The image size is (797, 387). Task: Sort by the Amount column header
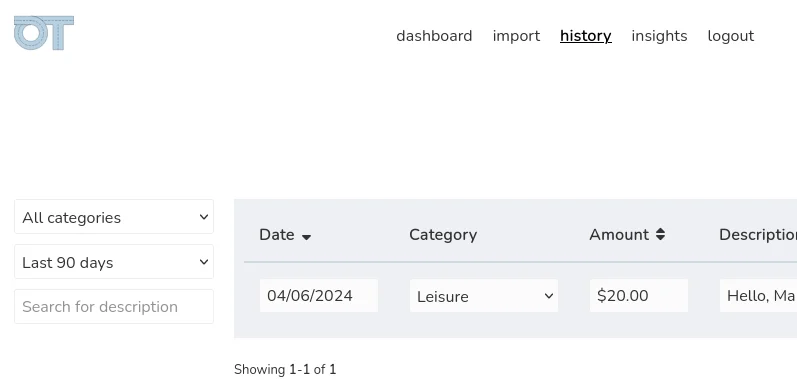619,234
